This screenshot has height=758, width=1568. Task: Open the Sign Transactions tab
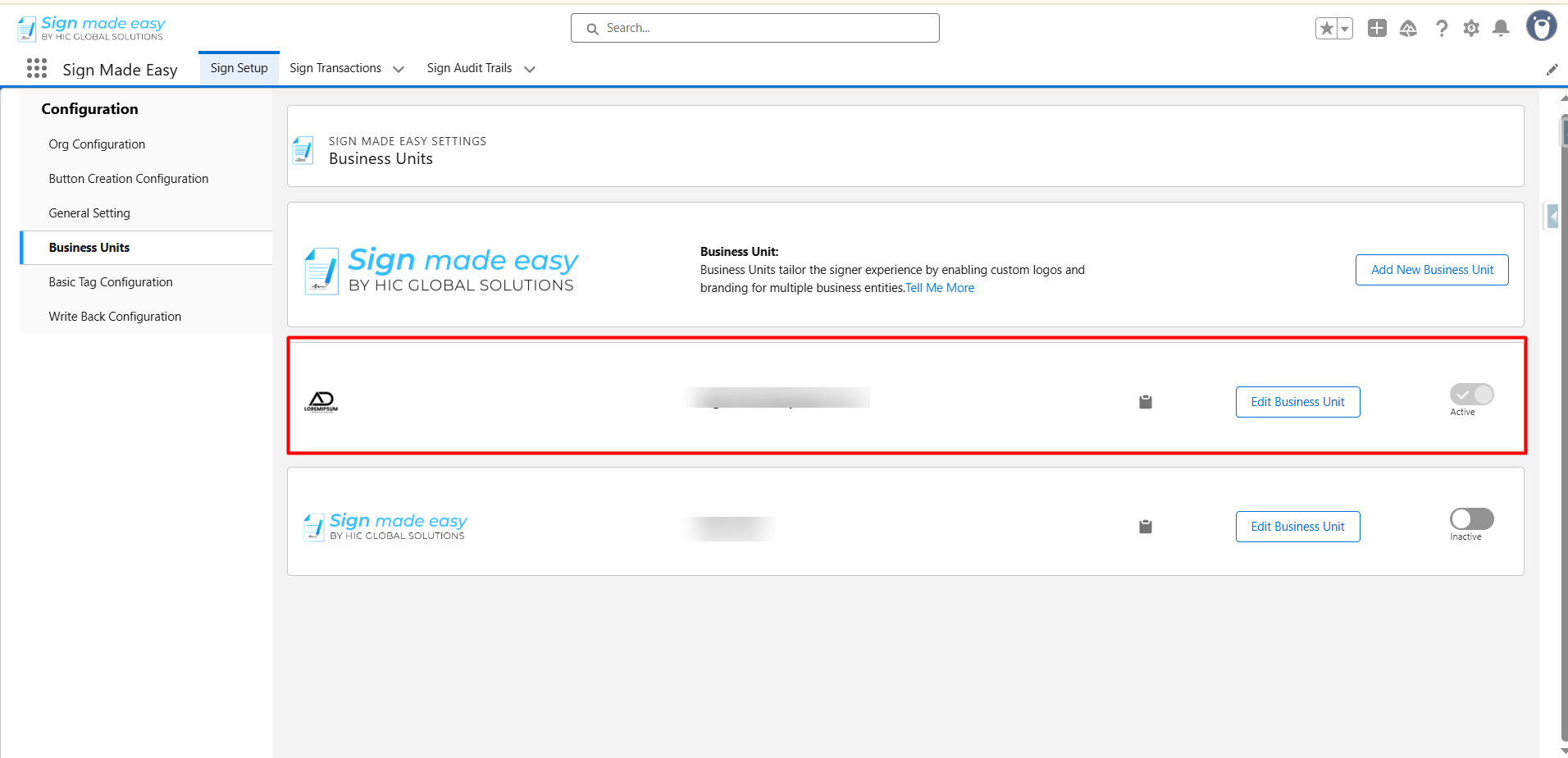pyautogui.click(x=335, y=68)
